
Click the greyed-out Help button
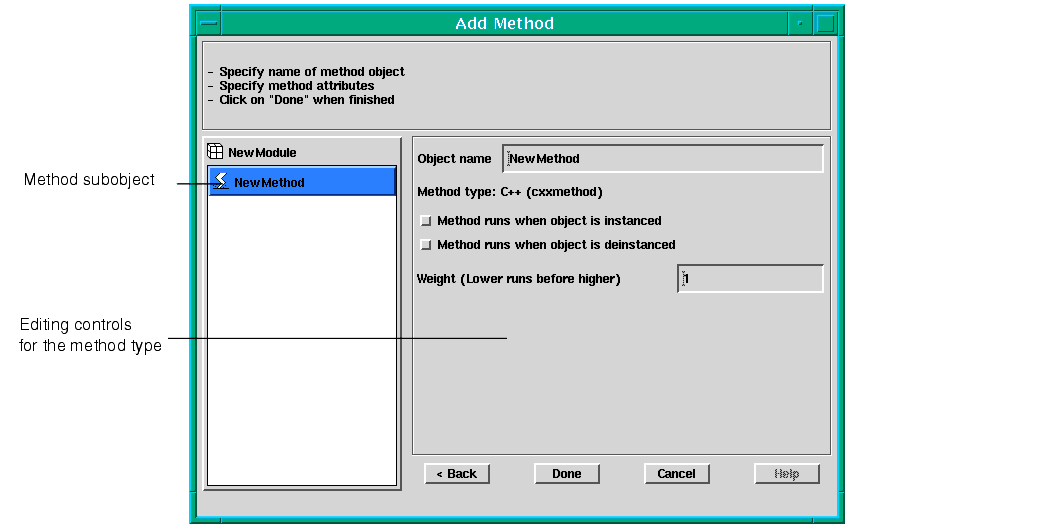(x=786, y=474)
